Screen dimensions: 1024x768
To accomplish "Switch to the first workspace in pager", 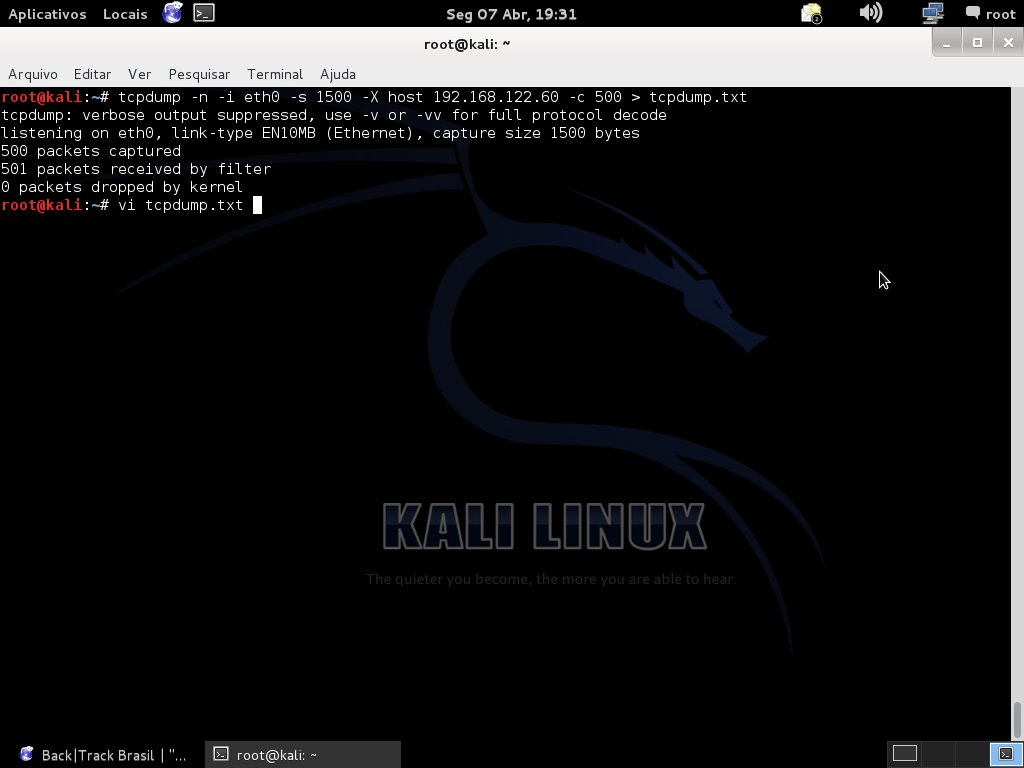I will 905,754.
